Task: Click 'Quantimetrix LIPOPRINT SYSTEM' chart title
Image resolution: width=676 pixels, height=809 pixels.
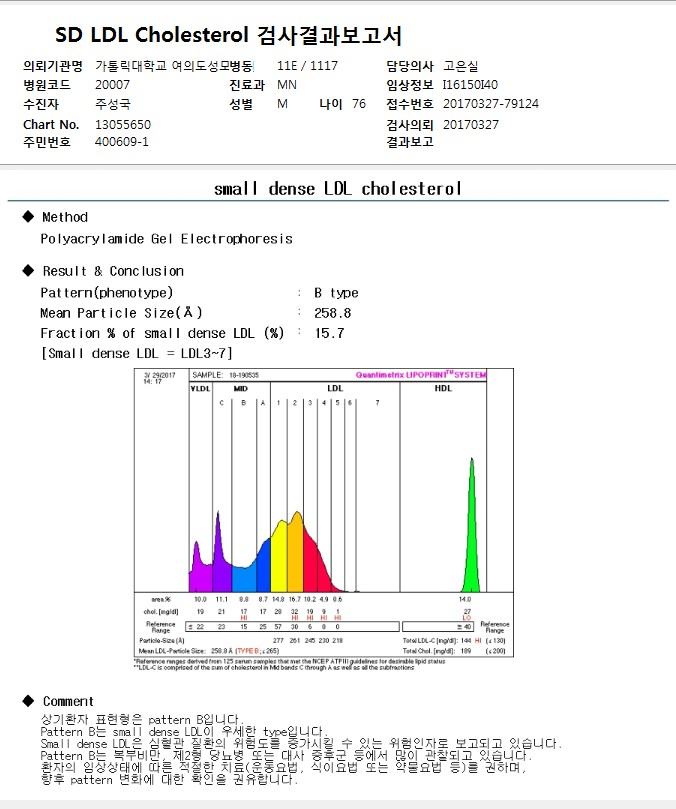Action: click(421, 375)
